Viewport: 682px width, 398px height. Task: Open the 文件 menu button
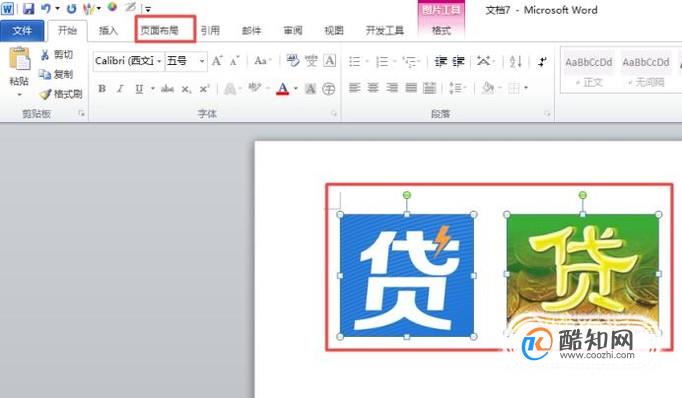click(22, 30)
